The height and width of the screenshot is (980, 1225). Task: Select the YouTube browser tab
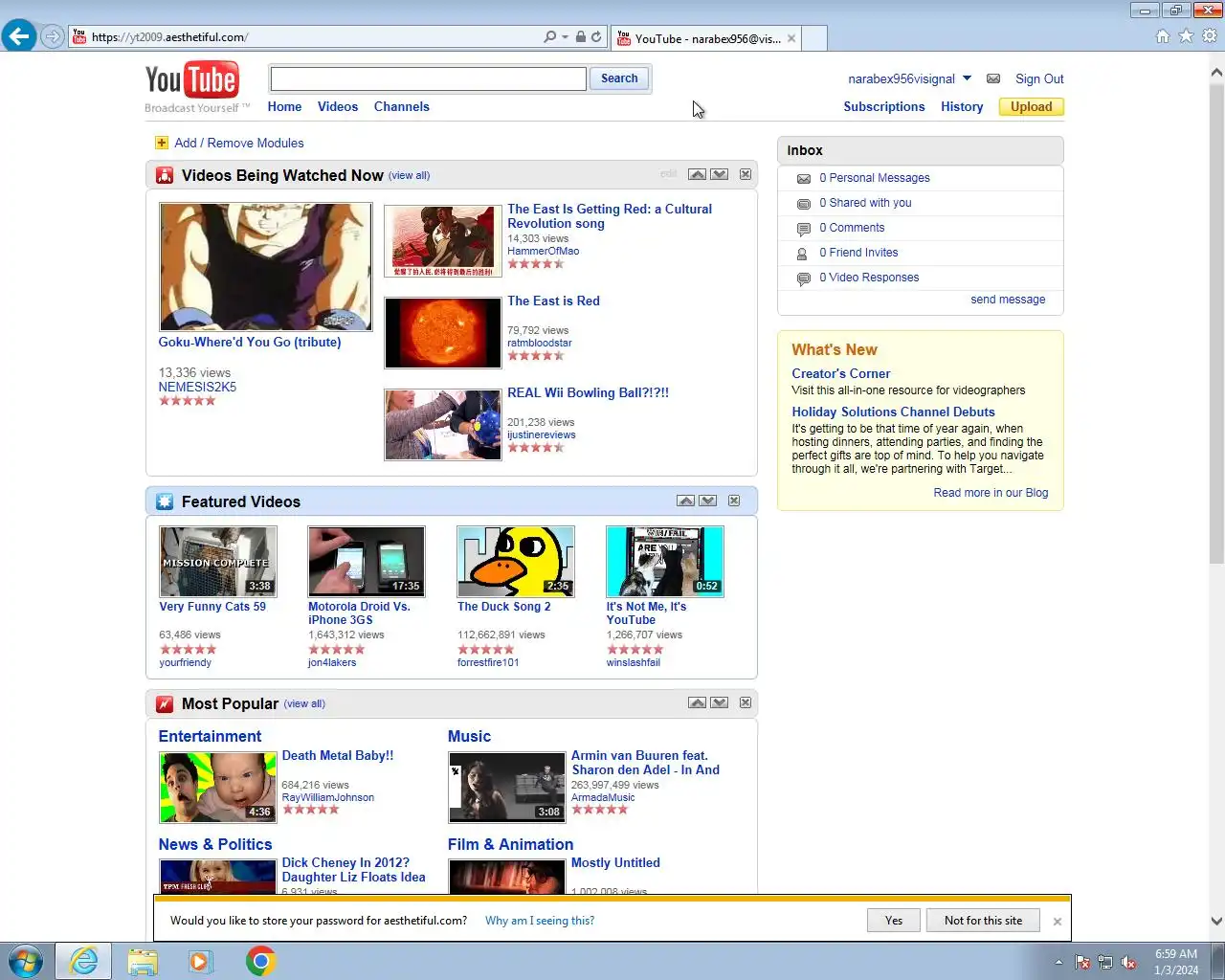(x=706, y=38)
